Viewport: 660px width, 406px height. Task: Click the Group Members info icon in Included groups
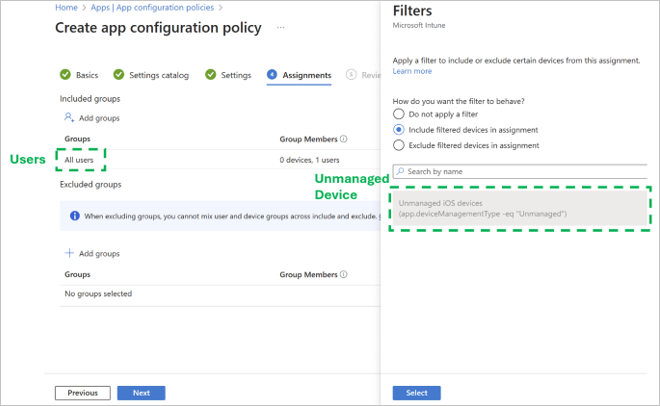343,139
